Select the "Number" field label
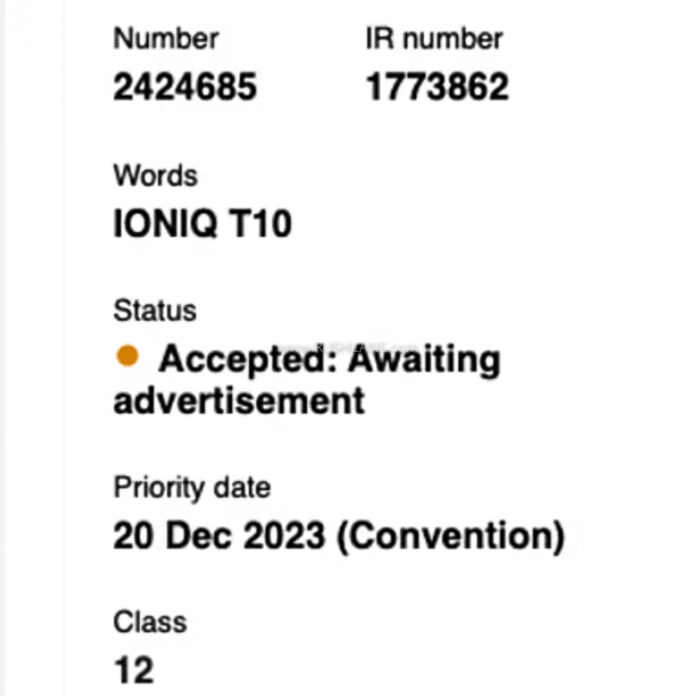Viewport: 696px width, 696px height. (x=165, y=39)
